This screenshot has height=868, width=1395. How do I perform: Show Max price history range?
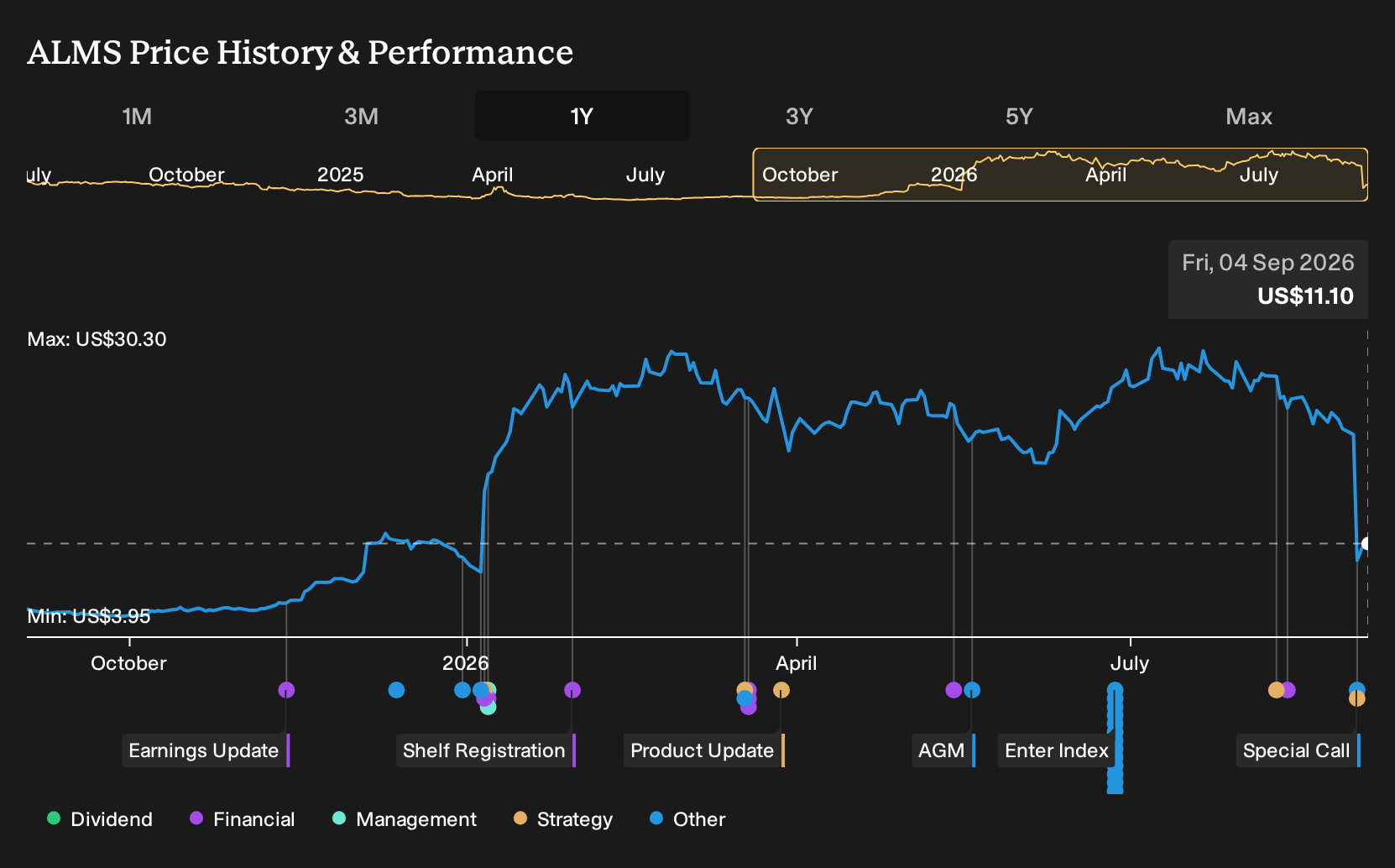point(1249,116)
